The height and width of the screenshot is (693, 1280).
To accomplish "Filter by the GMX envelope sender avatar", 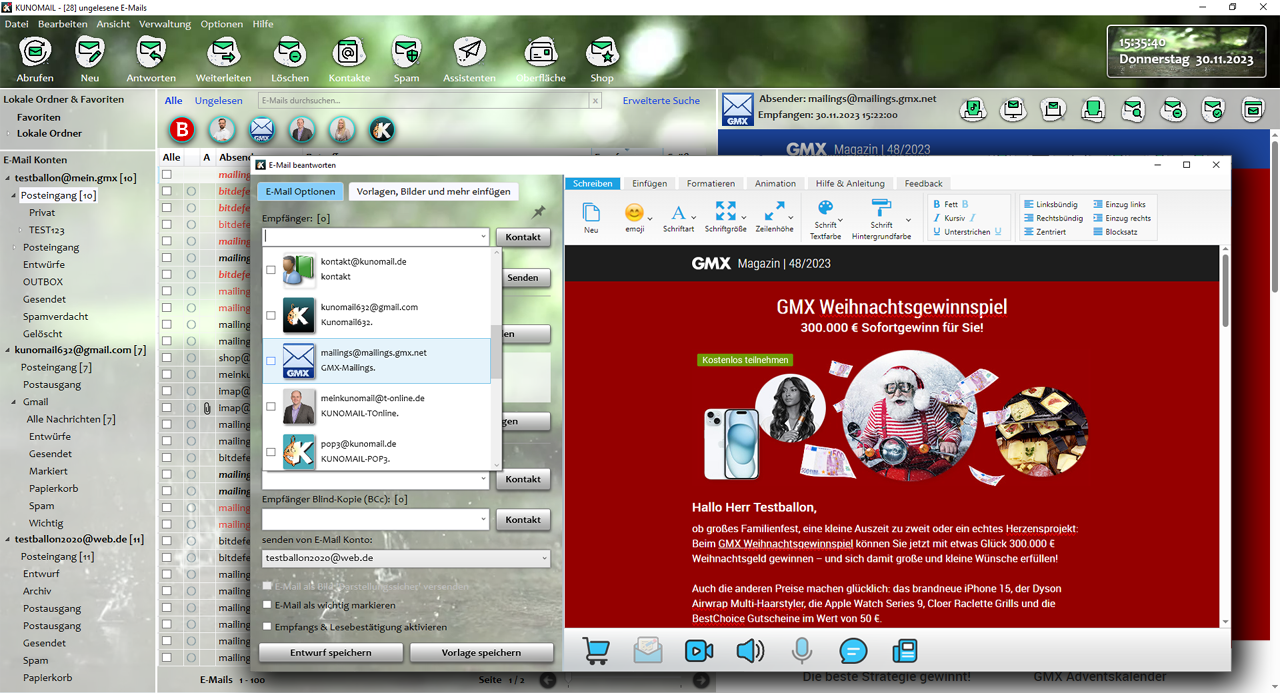I will 262,129.
